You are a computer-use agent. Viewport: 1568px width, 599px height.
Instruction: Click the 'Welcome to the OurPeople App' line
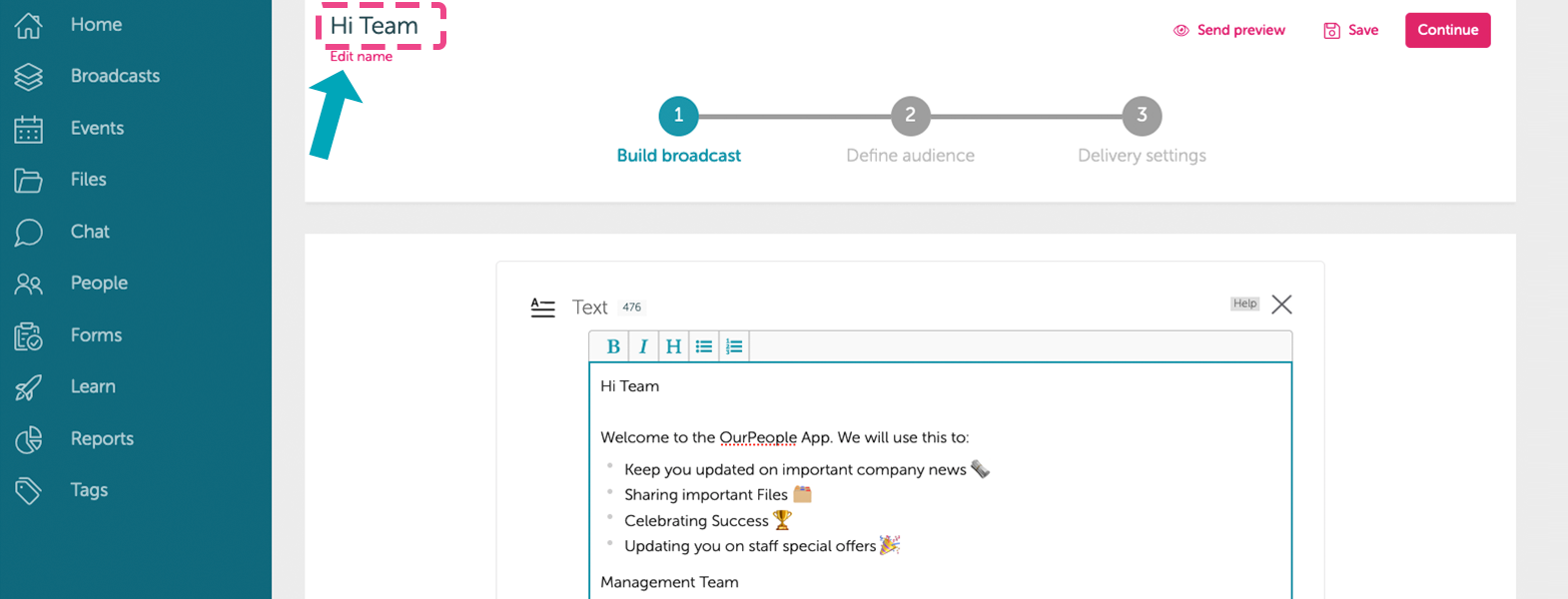[x=785, y=437]
